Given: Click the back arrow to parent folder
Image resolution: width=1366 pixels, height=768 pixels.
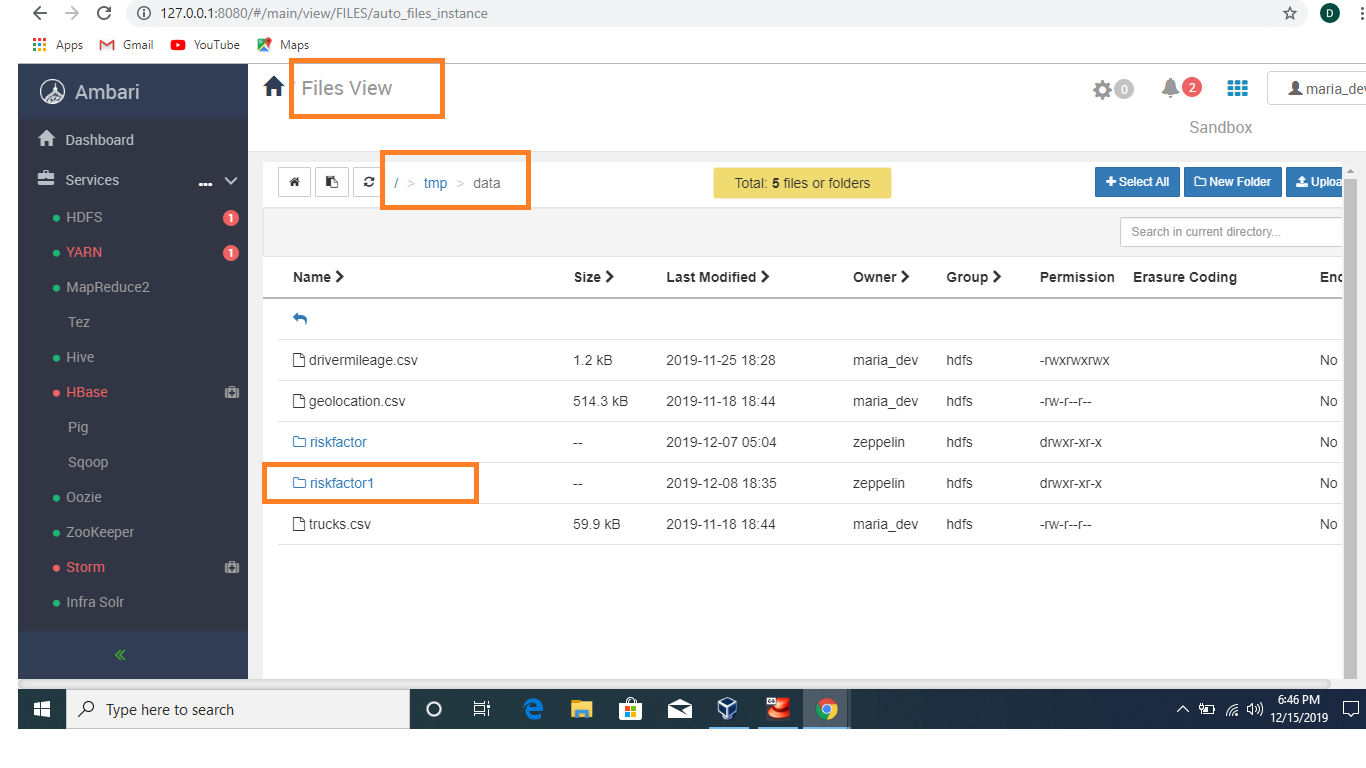Looking at the screenshot, I should 300,319.
